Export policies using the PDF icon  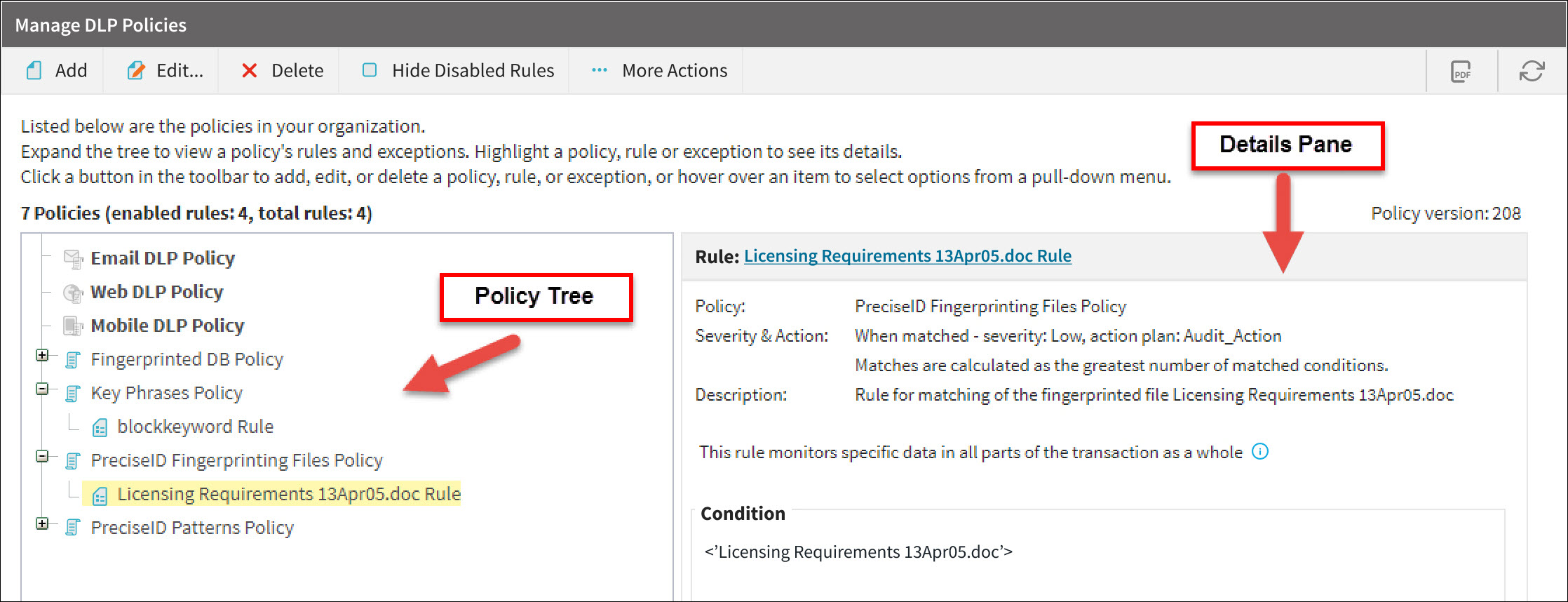point(1461,72)
